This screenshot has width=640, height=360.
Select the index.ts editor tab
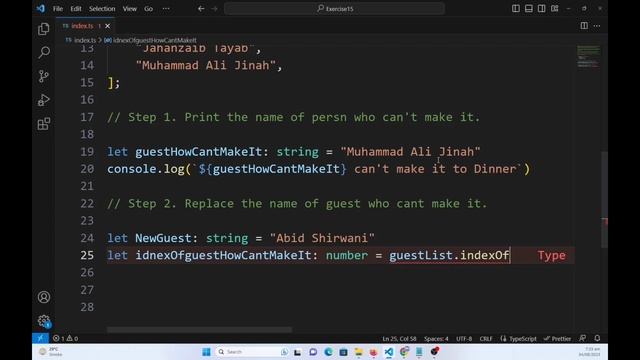tap(86, 26)
